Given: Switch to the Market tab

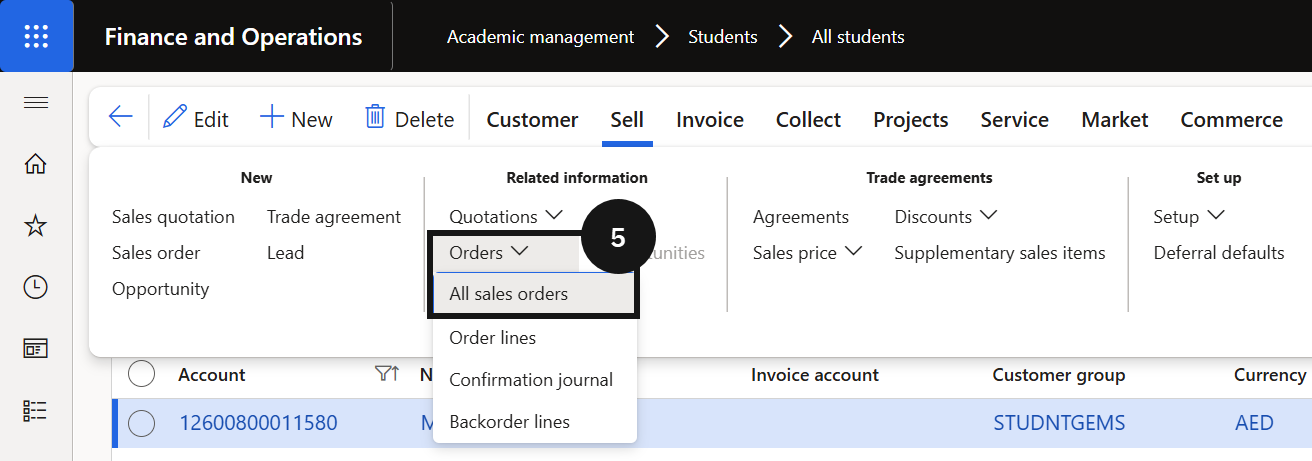Looking at the screenshot, I should click(x=1115, y=119).
